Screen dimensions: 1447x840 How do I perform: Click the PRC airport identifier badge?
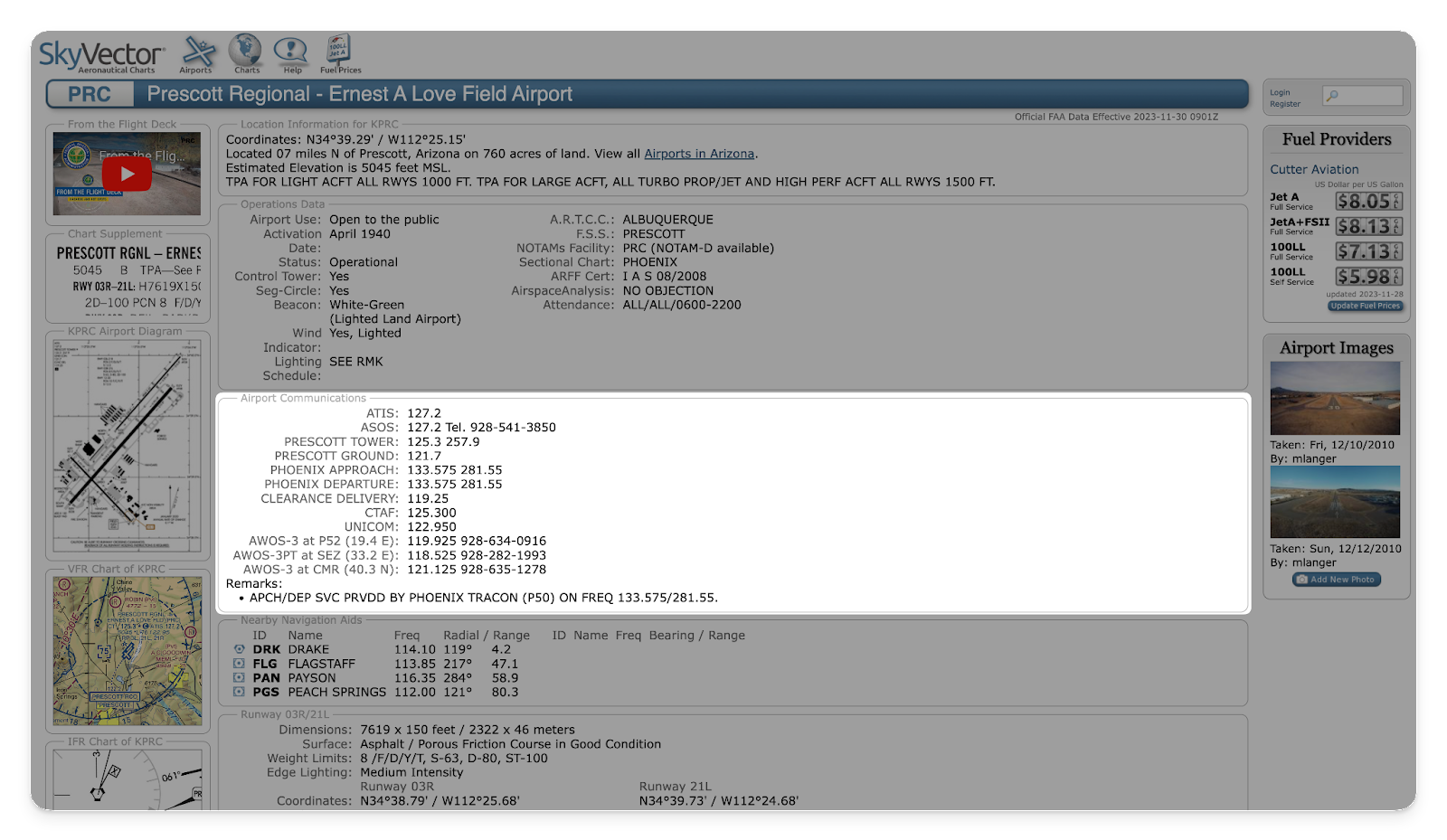coord(90,94)
